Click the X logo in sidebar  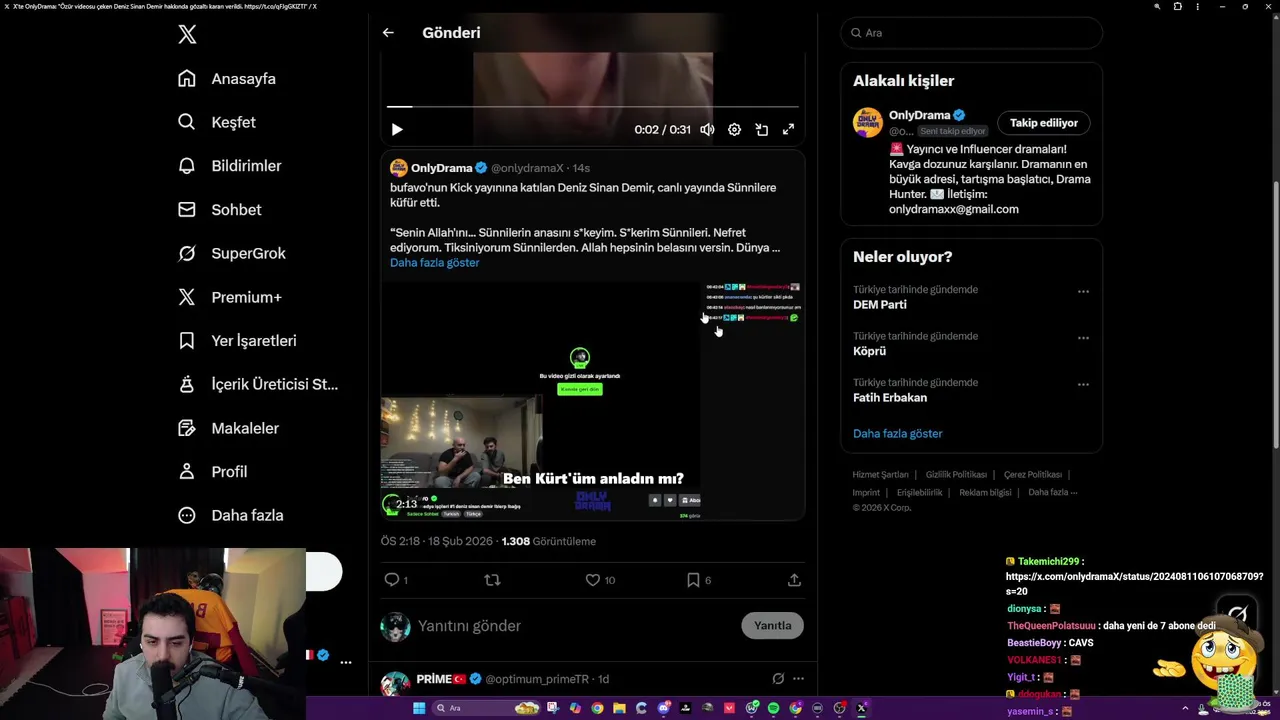(x=187, y=35)
